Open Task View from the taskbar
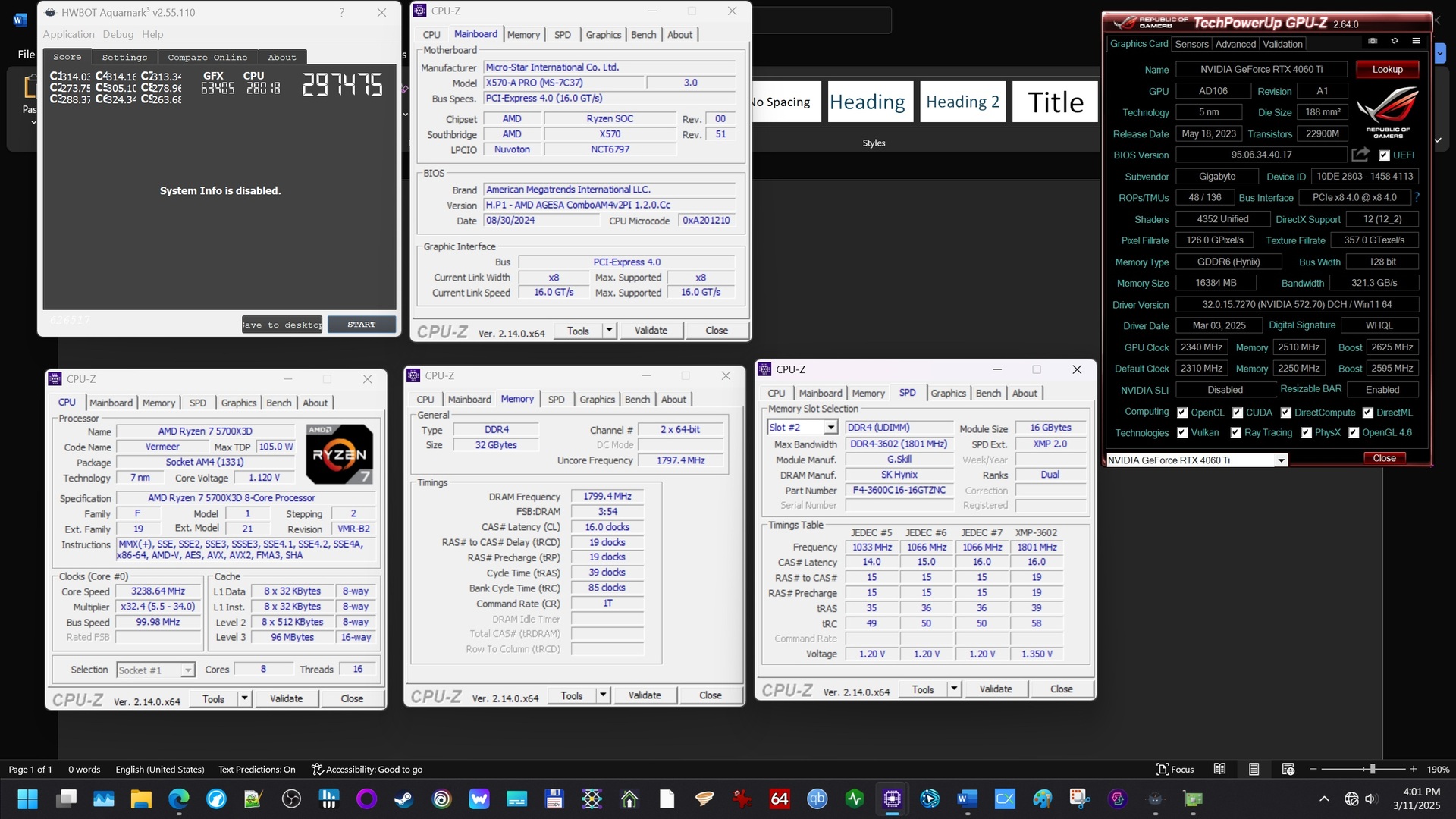 (66, 799)
